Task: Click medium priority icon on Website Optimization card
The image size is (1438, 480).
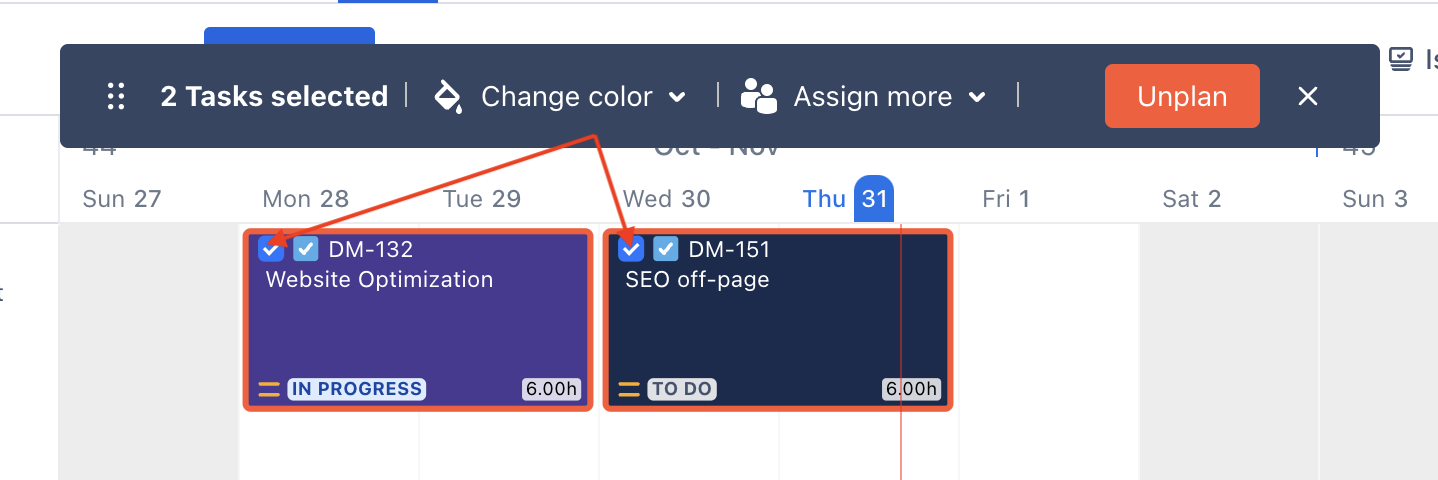Action: (x=269, y=389)
